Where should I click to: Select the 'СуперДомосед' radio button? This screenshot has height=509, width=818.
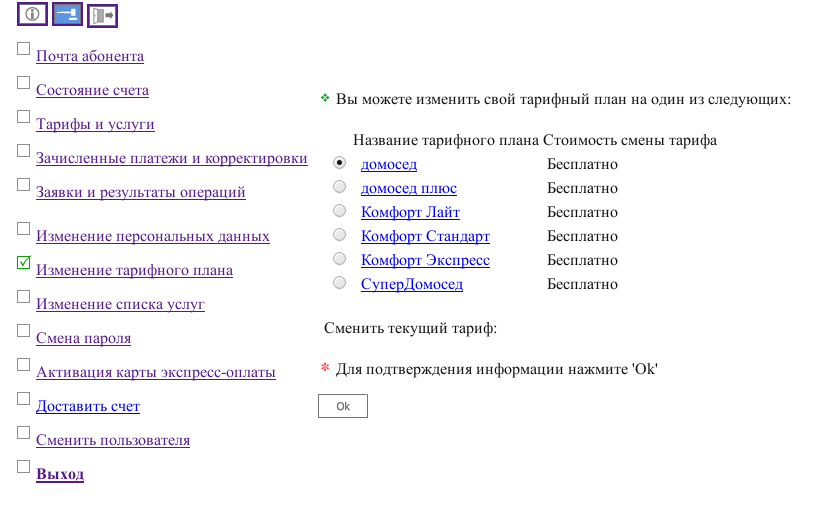coord(340,283)
